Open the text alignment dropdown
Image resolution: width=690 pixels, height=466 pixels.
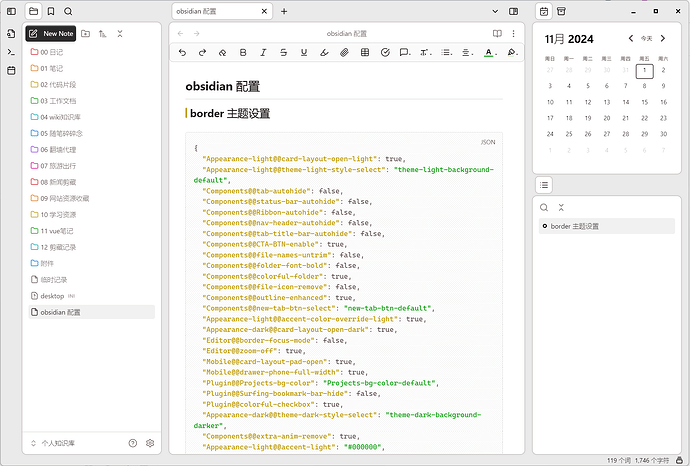(467, 52)
